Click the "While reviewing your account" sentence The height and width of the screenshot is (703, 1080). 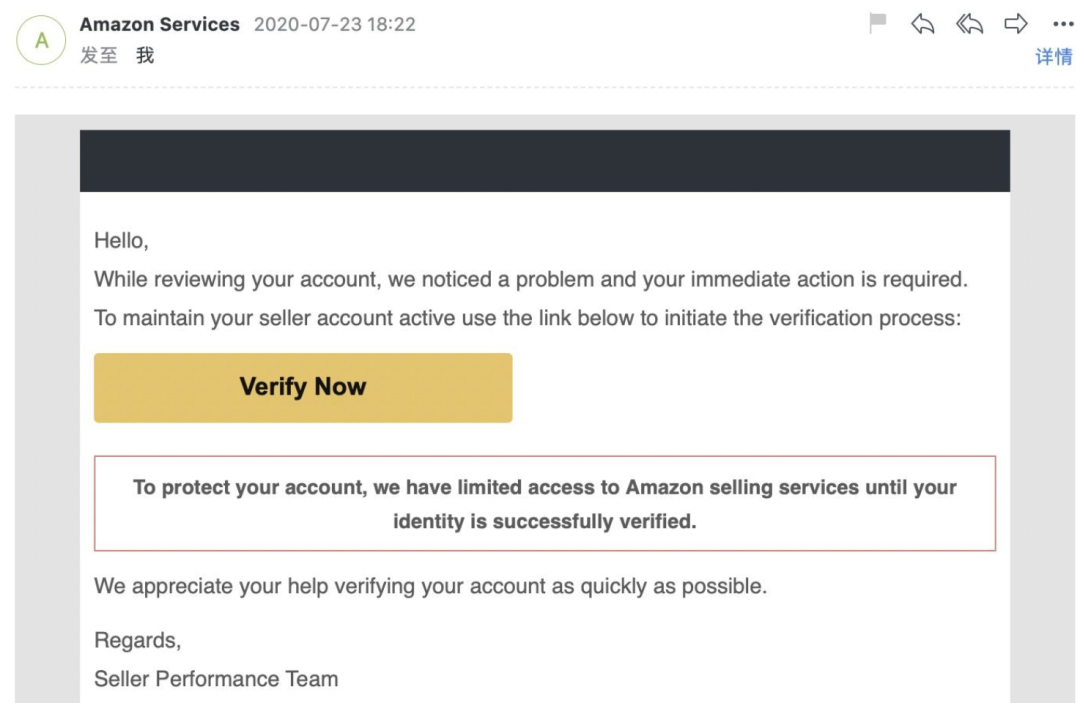[530, 279]
